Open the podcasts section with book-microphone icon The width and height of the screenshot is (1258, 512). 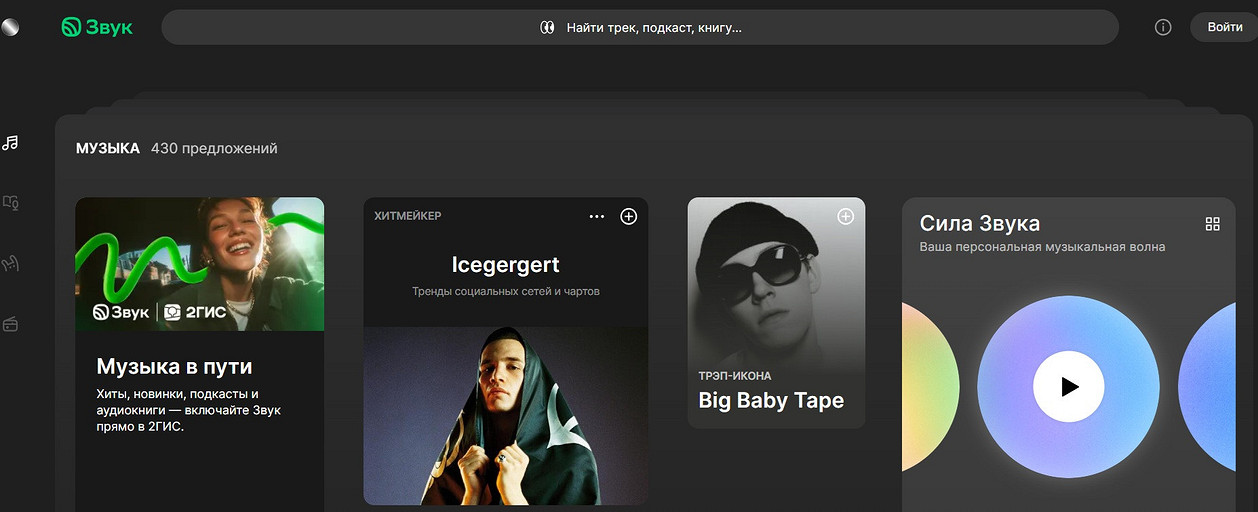(11, 203)
